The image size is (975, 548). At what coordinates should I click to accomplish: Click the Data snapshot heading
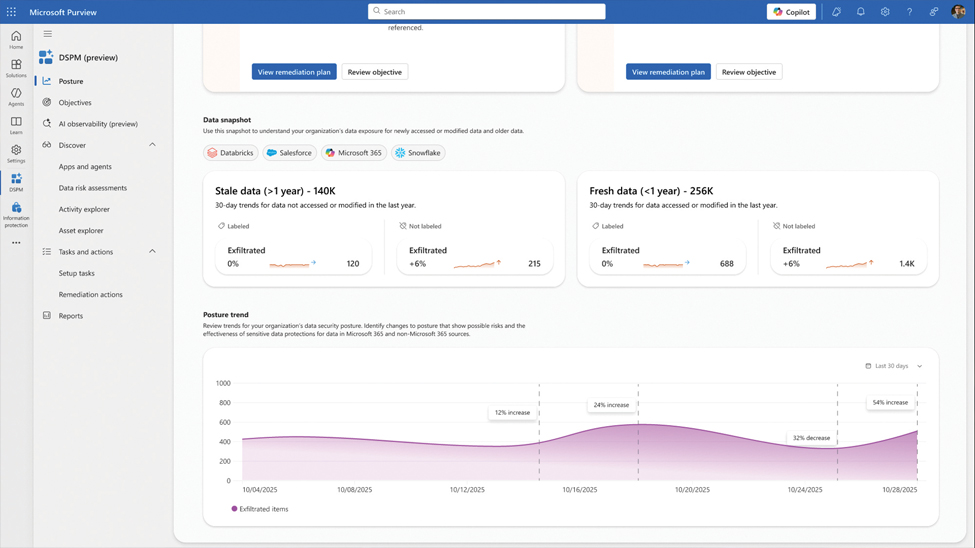pyautogui.click(x=227, y=120)
